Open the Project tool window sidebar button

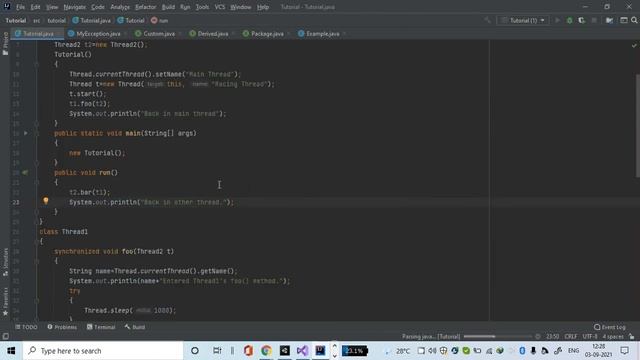point(5,43)
